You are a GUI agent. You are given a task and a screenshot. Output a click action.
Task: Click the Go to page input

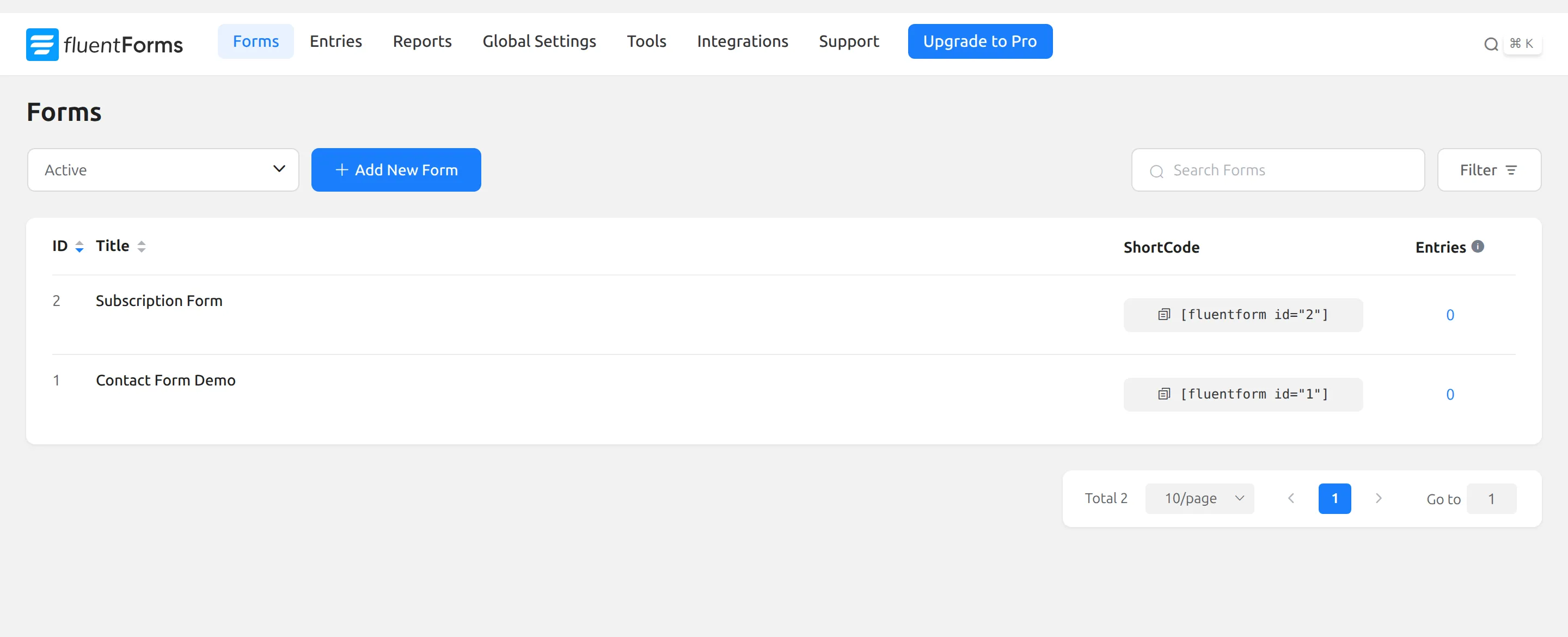pyautogui.click(x=1491, y=499)
